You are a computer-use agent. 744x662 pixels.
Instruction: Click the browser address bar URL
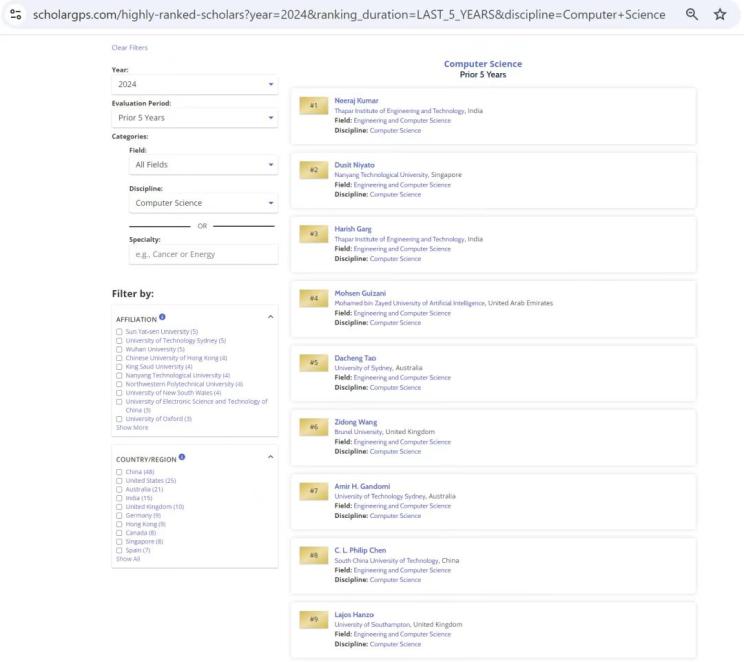[x=349, y=14]
